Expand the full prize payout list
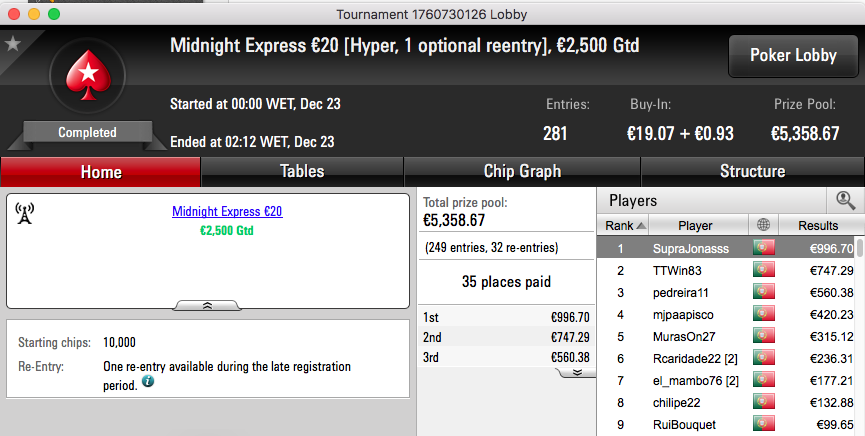 (x=577, y=373)
